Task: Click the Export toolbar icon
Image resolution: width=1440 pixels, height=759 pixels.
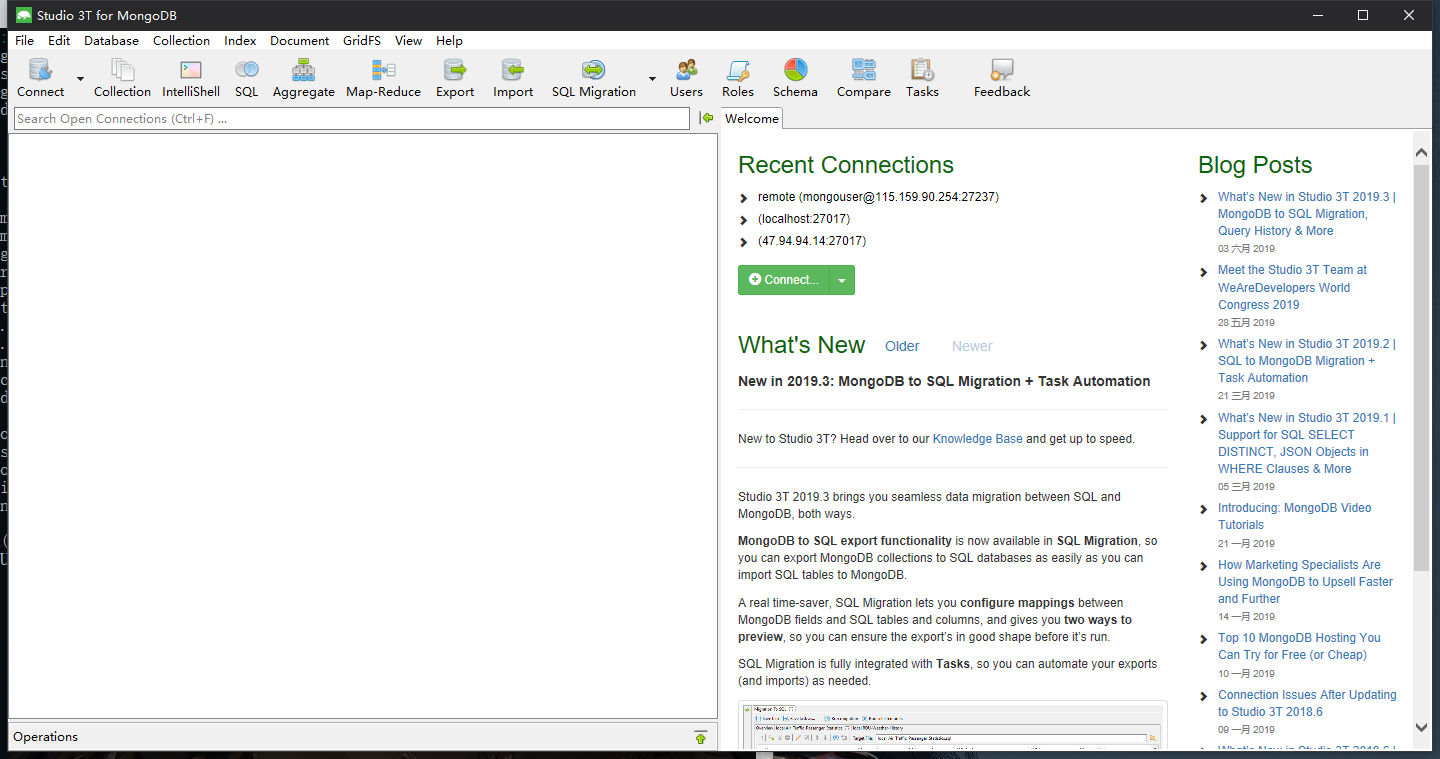Action: pos(455,70)
